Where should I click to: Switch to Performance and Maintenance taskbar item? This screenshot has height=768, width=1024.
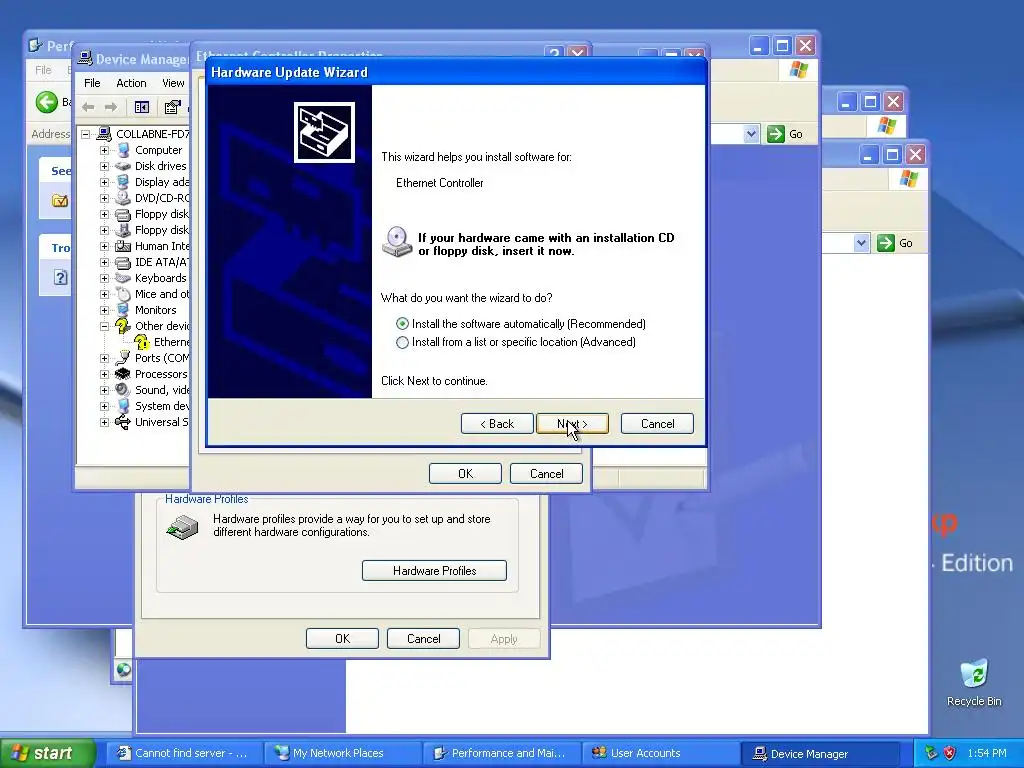[502, 753]
